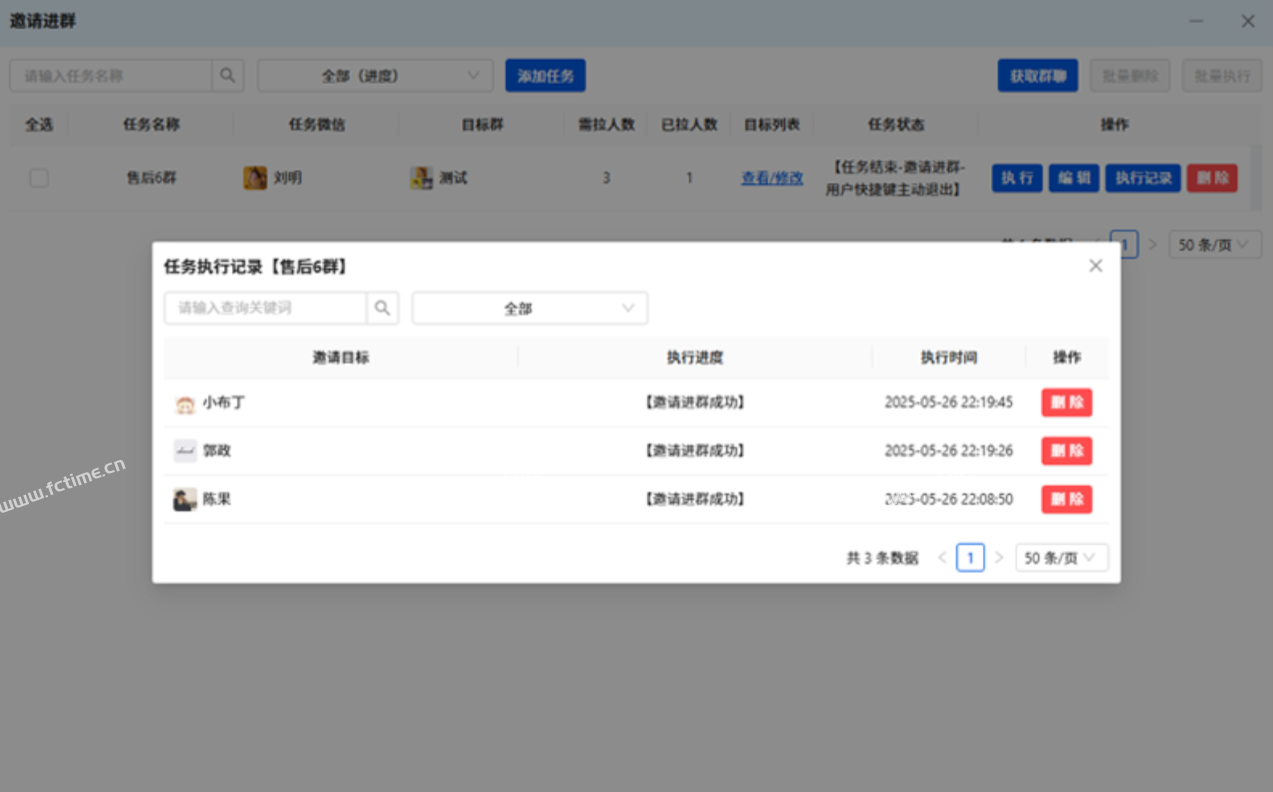
Task: Click 小布丁's avatar icon
Action: 185,403
